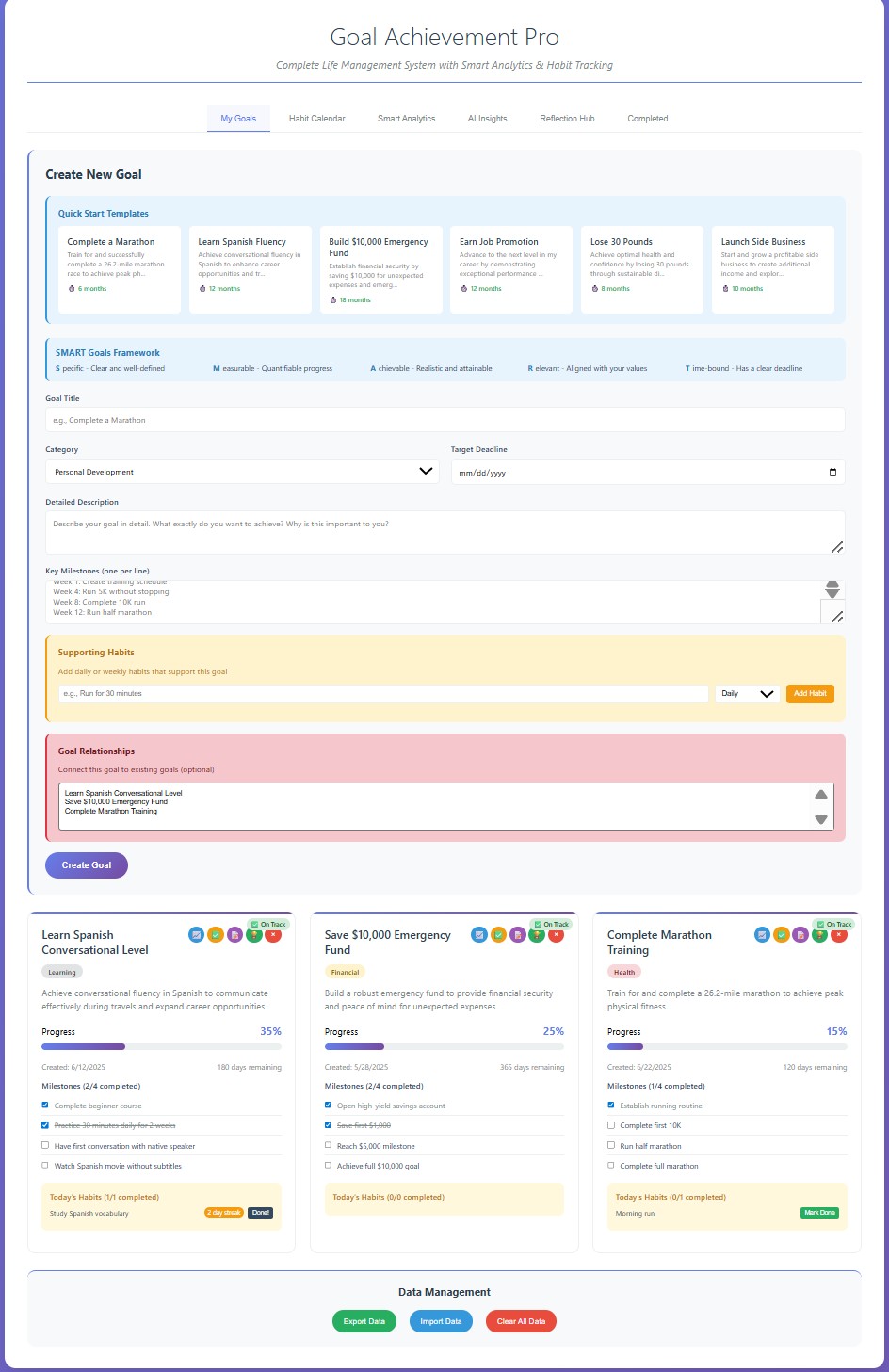
Task: Mark 'Complete first 10K' milestone as done
Action: click(611, 1125)
